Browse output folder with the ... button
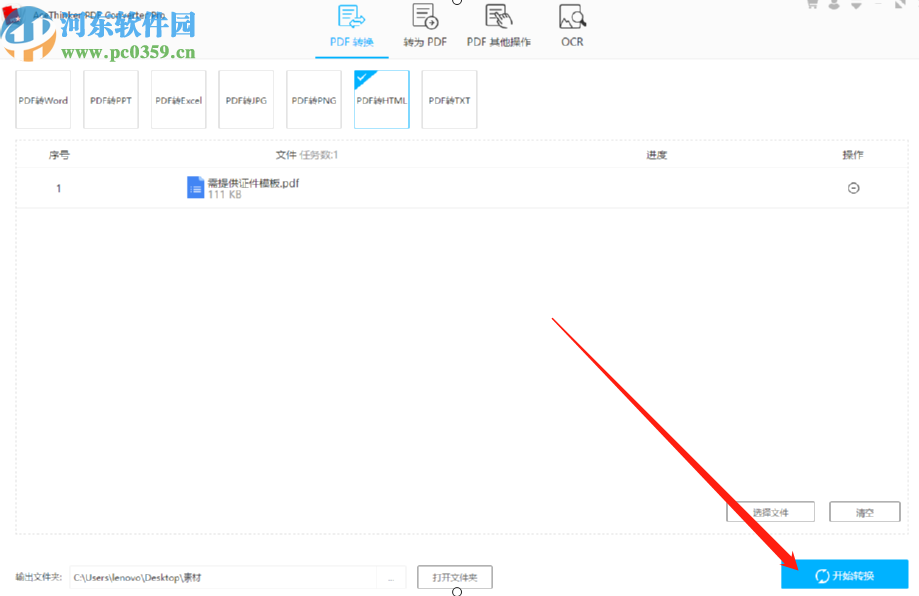919x596 pixels. pos(391,577)
